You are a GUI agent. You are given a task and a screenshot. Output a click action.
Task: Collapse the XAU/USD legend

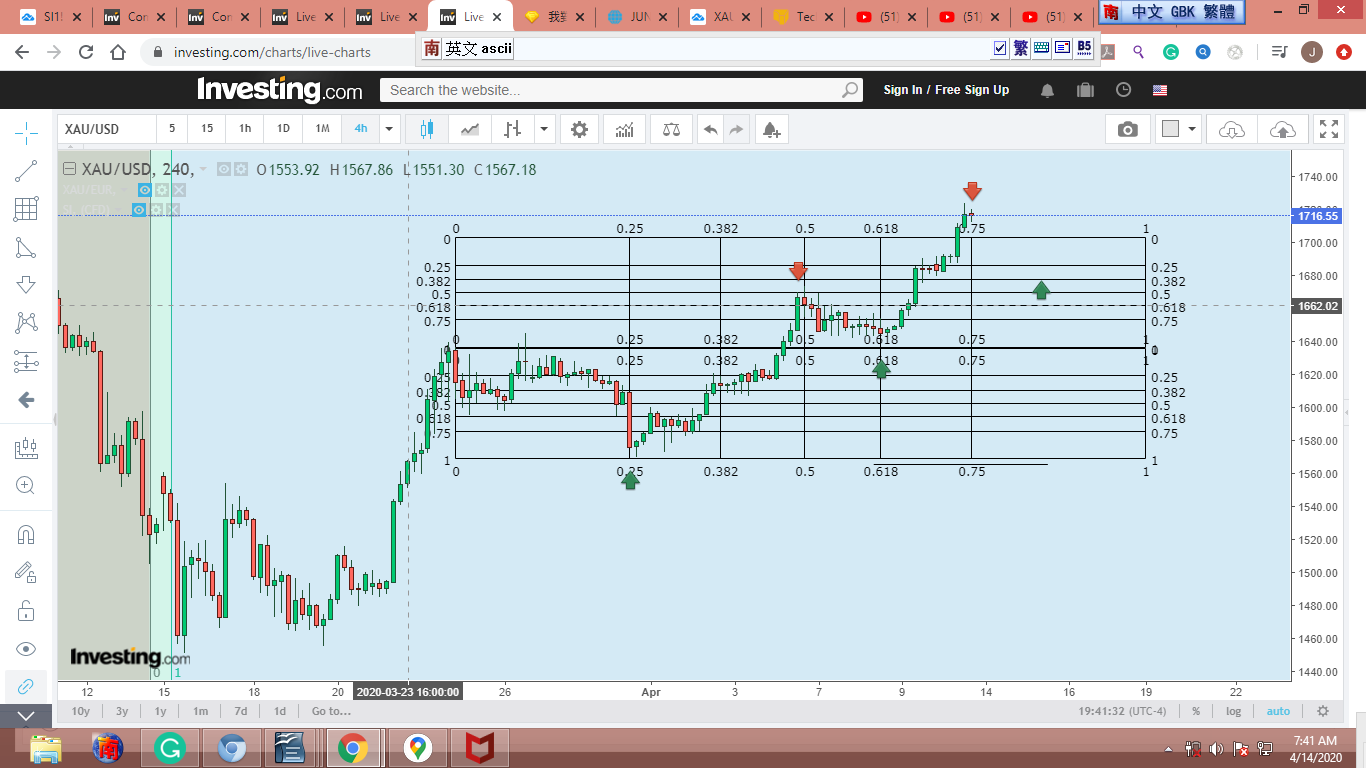click(x=69, y=169)
